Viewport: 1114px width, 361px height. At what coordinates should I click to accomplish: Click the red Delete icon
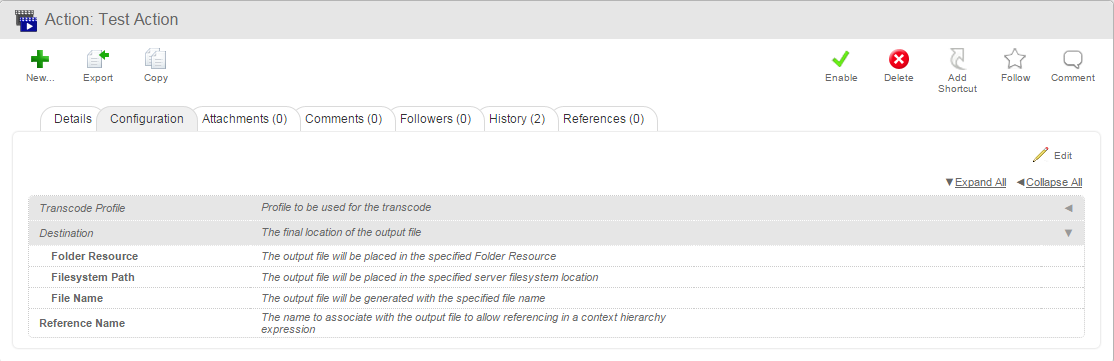(x=899, y=59)
